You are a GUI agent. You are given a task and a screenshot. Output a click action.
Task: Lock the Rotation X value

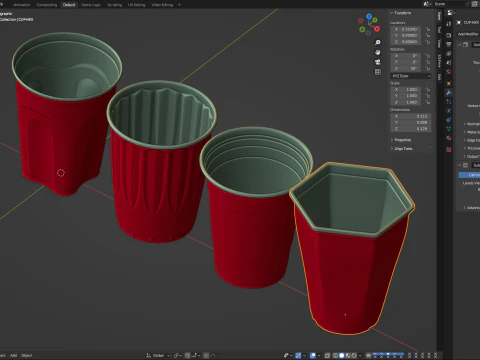(428, 56)
